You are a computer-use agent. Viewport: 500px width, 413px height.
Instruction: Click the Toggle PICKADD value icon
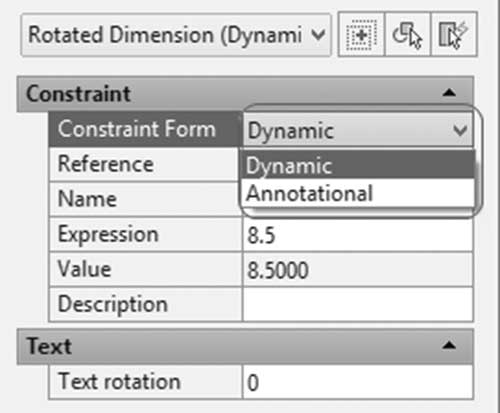pyautogui.click(x=361, y=34)
